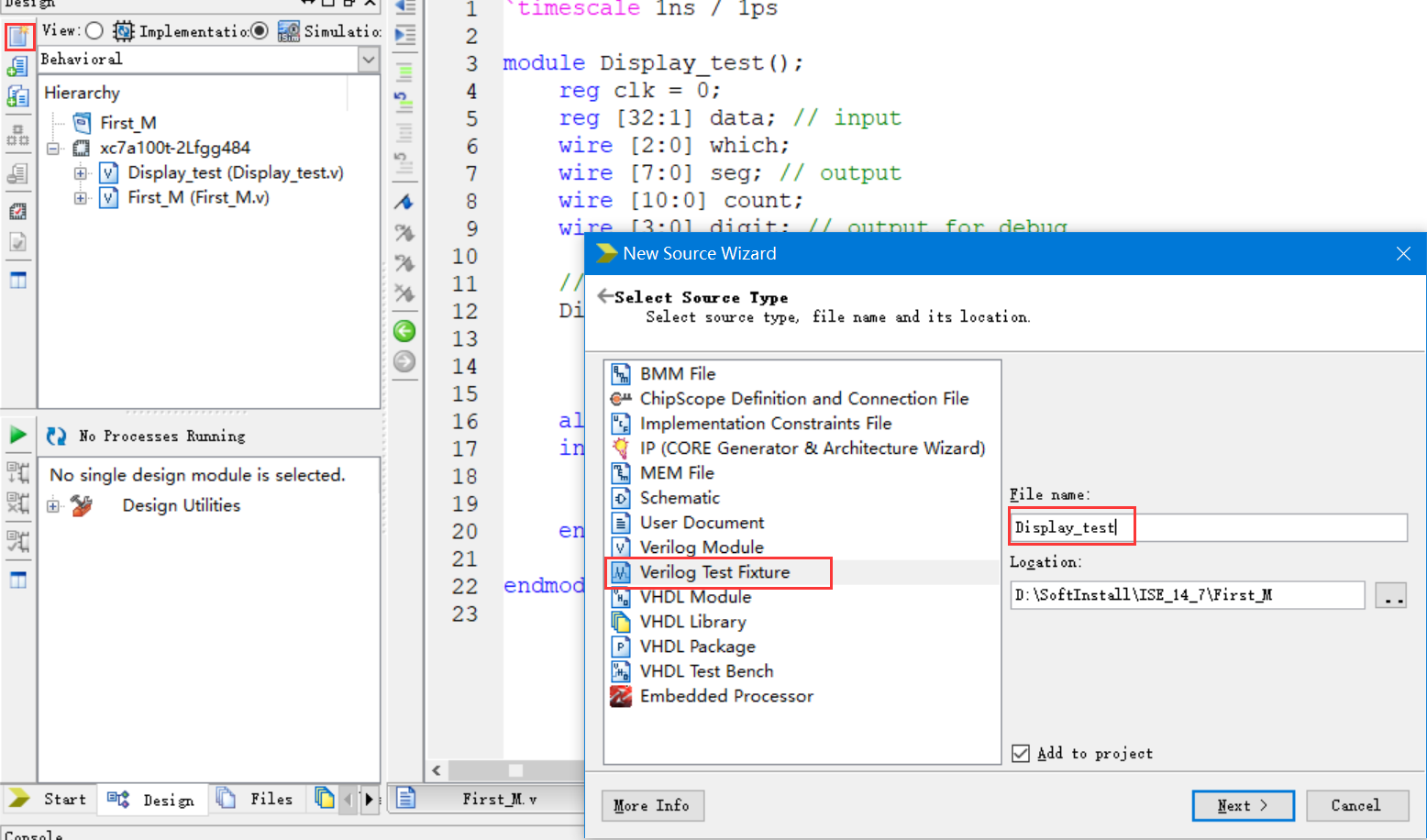Screen dimensions: 1427x840
Task: Click the Rerun refresh icon beside No Processes Running
Action: point(56,437)
